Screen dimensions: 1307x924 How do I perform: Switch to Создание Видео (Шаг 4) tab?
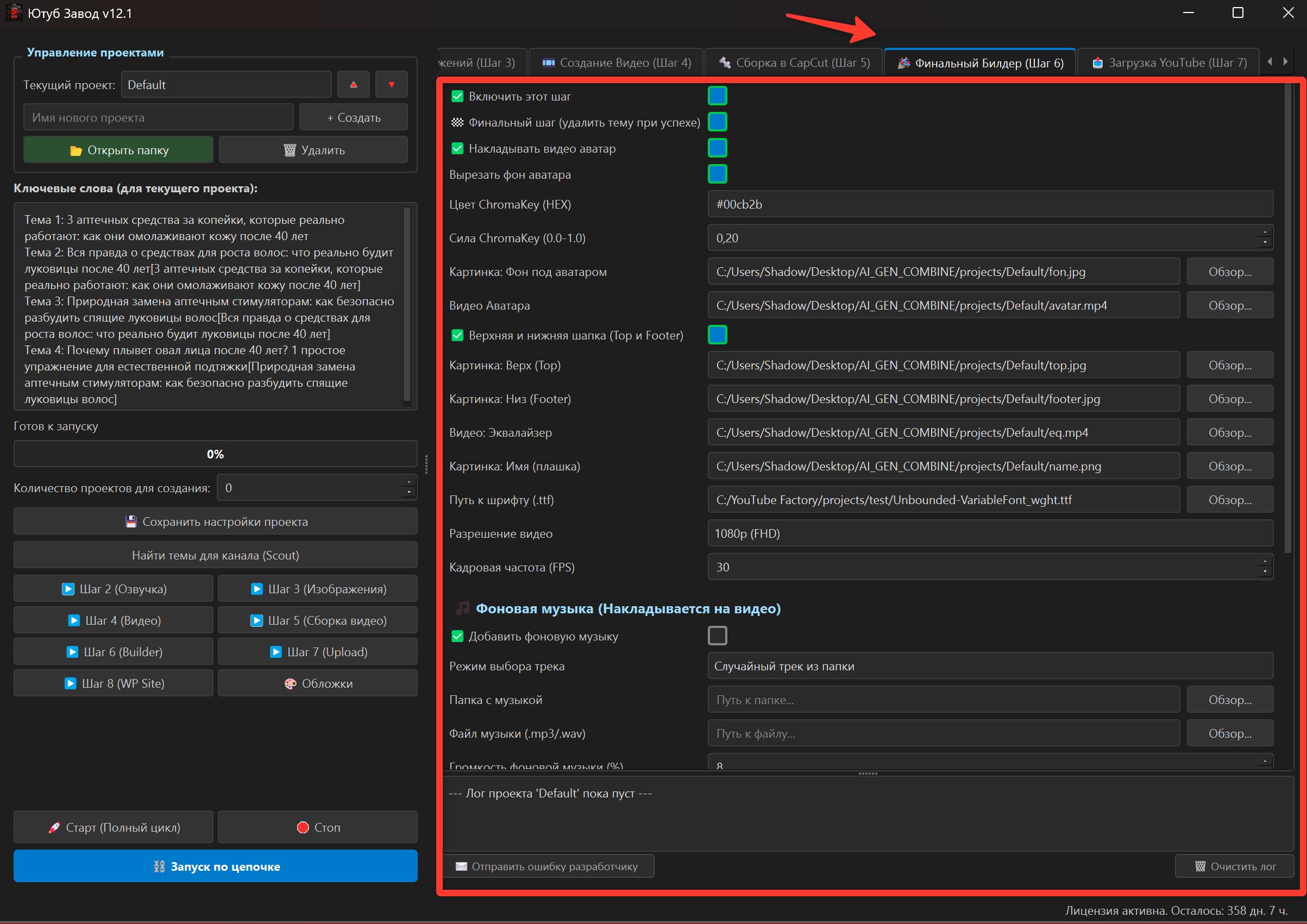click(616, 62)
